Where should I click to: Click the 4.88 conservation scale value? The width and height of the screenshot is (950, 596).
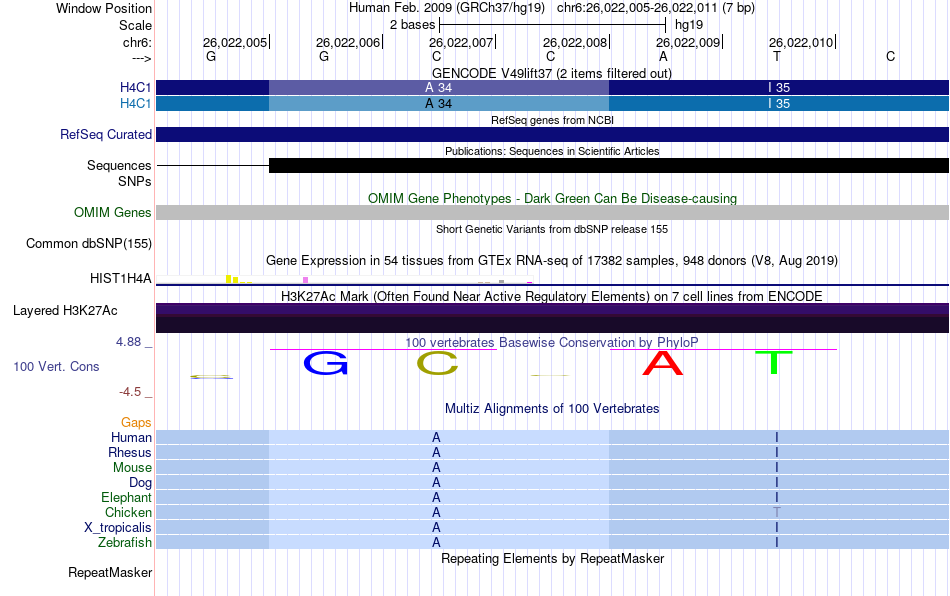pyautogui.click(x=128, y=342)
